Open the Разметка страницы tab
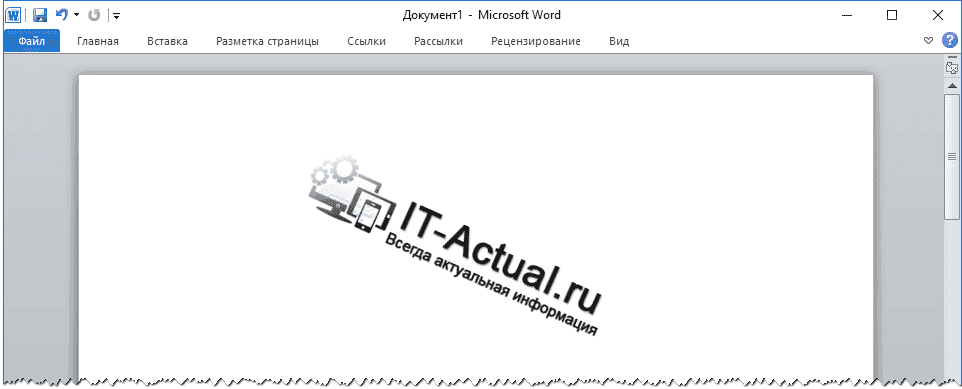 [267, 41]
